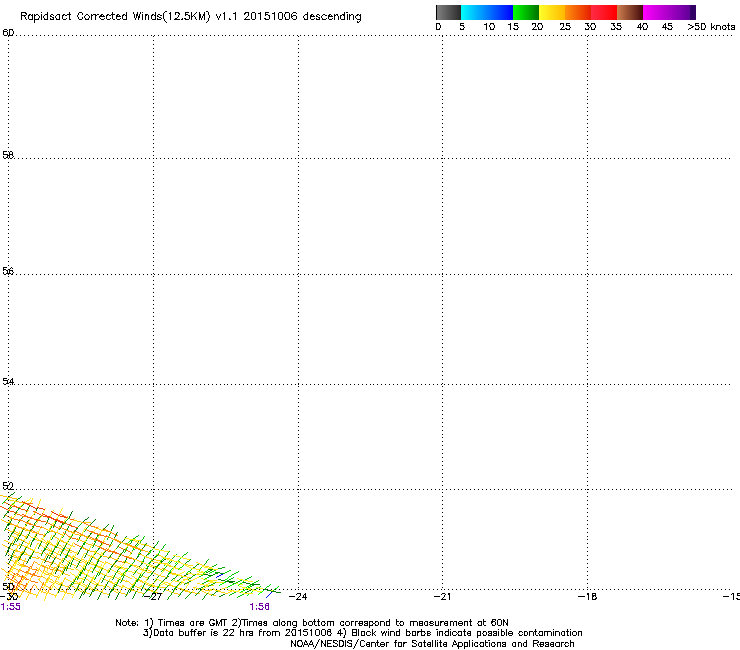Click the latitude label 60
Screen dimensions: 740x650
click(x=8, y=33)
